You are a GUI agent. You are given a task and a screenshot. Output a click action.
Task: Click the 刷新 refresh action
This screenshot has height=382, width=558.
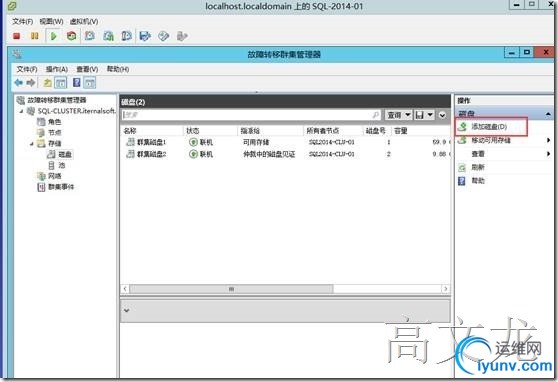click(x=478, y=167)
